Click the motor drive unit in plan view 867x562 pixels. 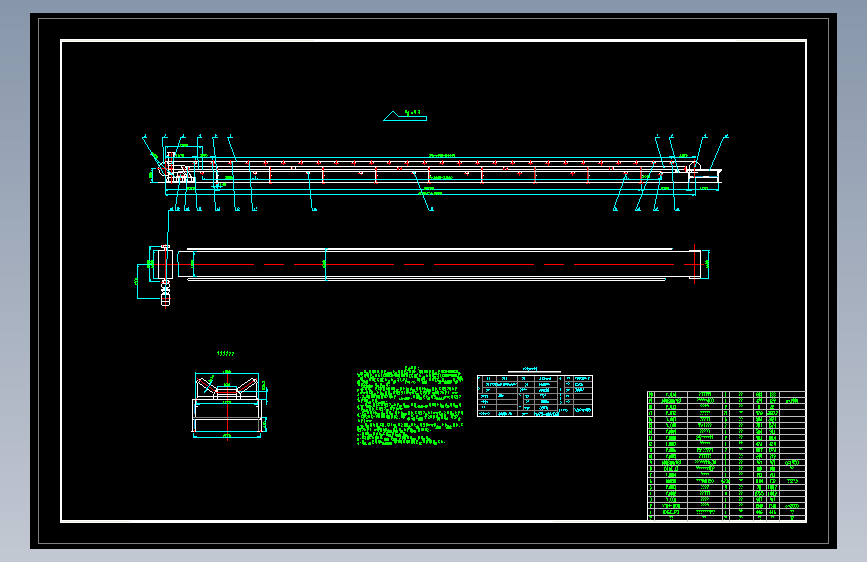tap(165, 292)
